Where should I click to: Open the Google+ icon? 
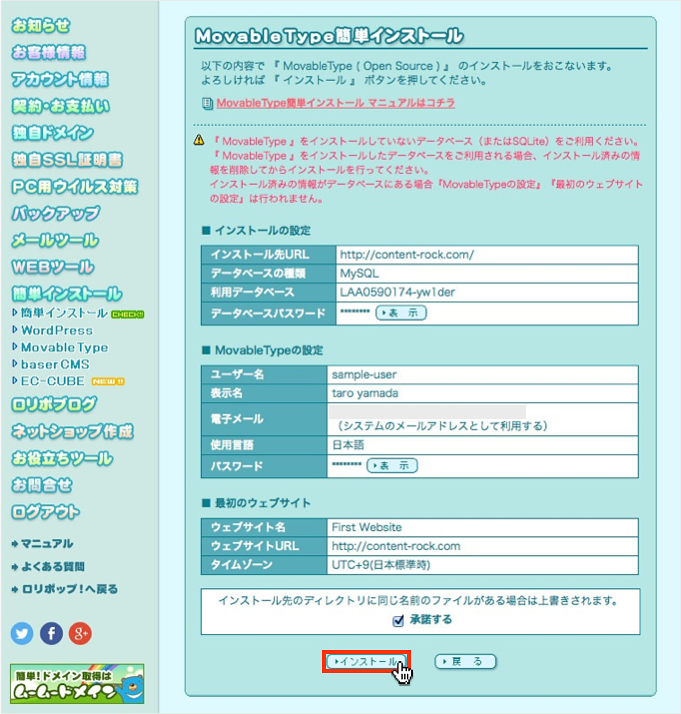point(80,633)
